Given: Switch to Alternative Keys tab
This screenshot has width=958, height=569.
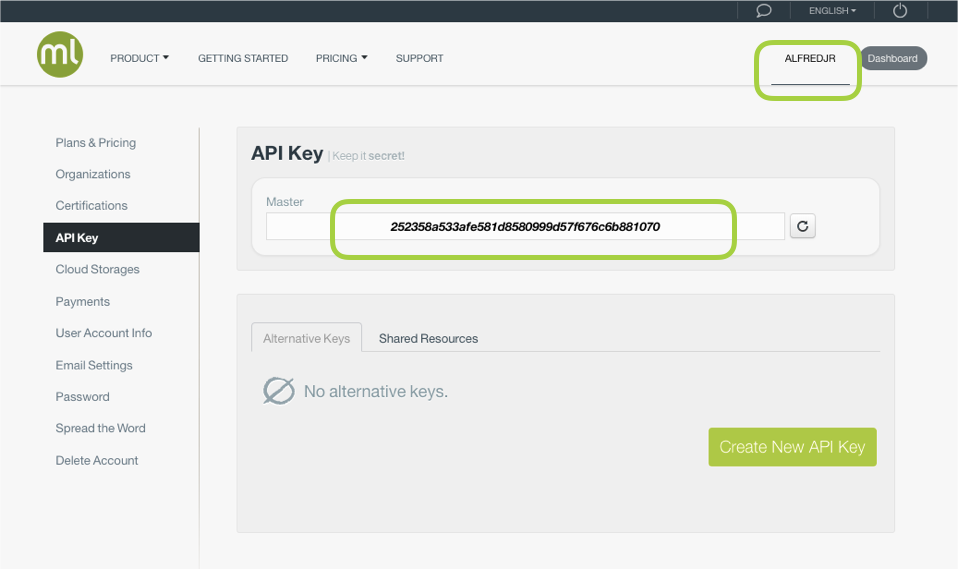Looking at the screenshot, I should click(x=307, y=338).
